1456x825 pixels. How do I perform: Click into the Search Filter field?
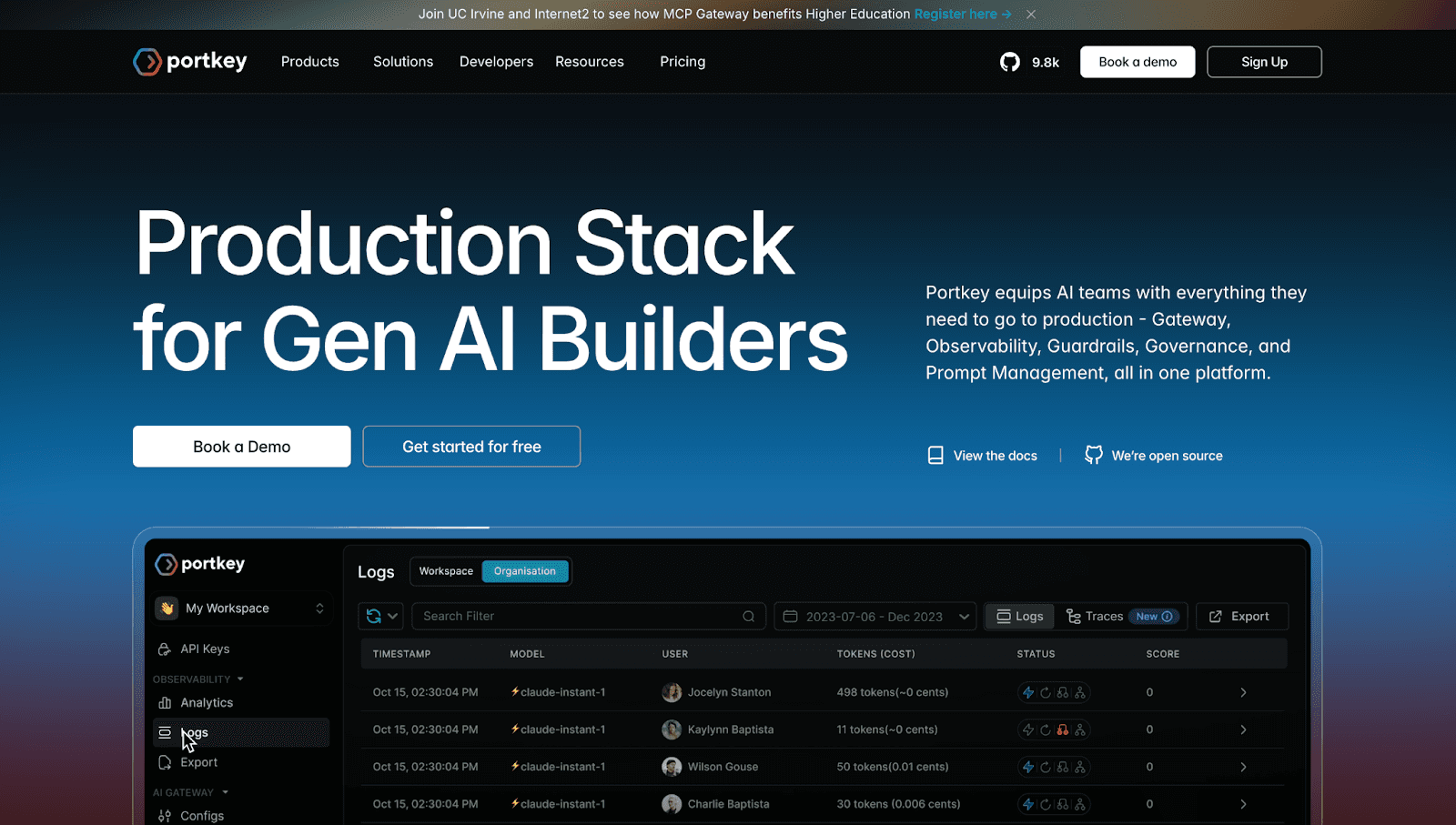(588, 616)
